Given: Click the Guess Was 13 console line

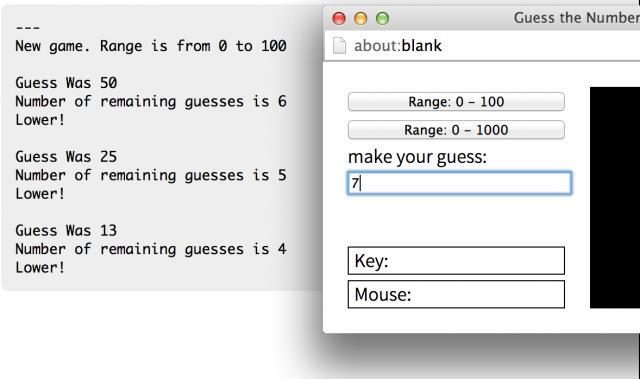Looking at the screenshot, I should [66, 231].
